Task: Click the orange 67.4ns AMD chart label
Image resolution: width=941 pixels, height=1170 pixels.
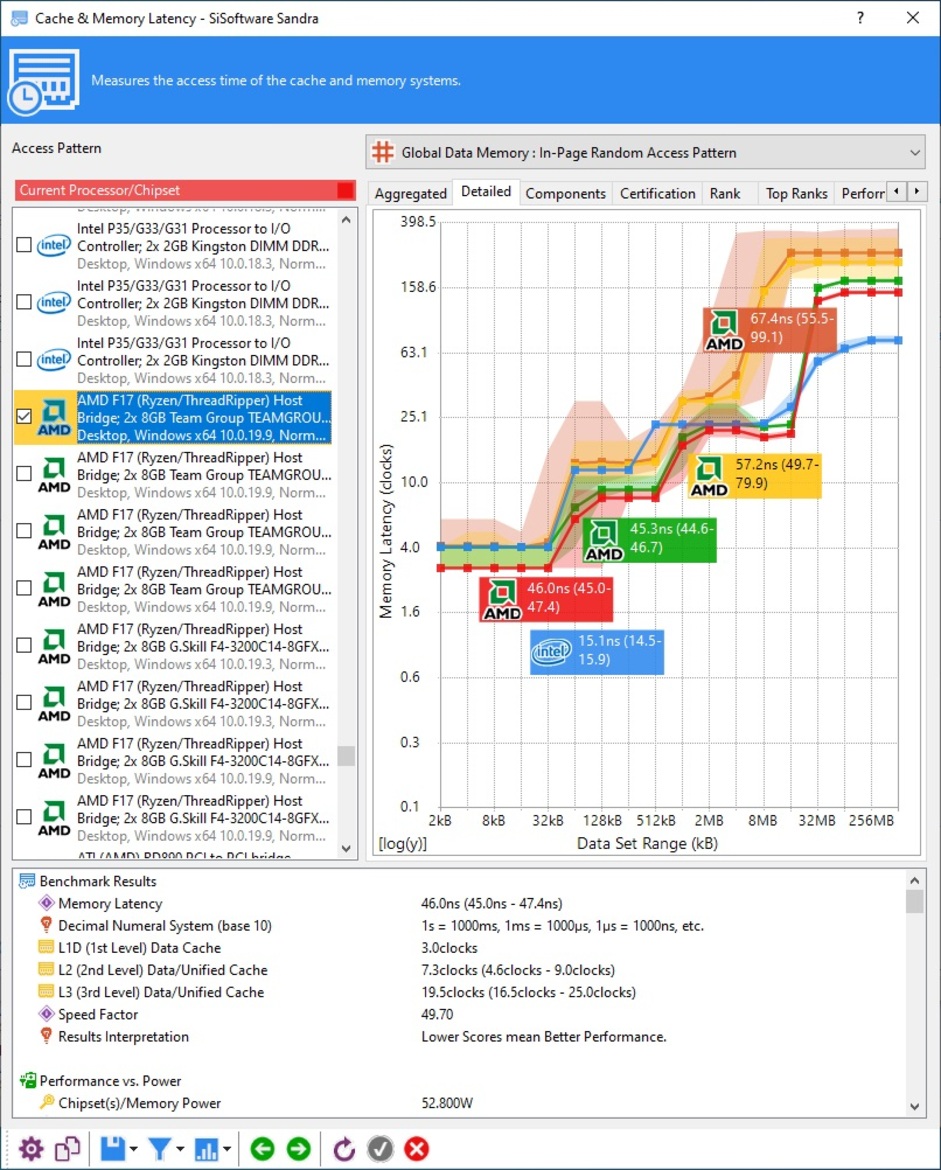Action: coord(769,328)
